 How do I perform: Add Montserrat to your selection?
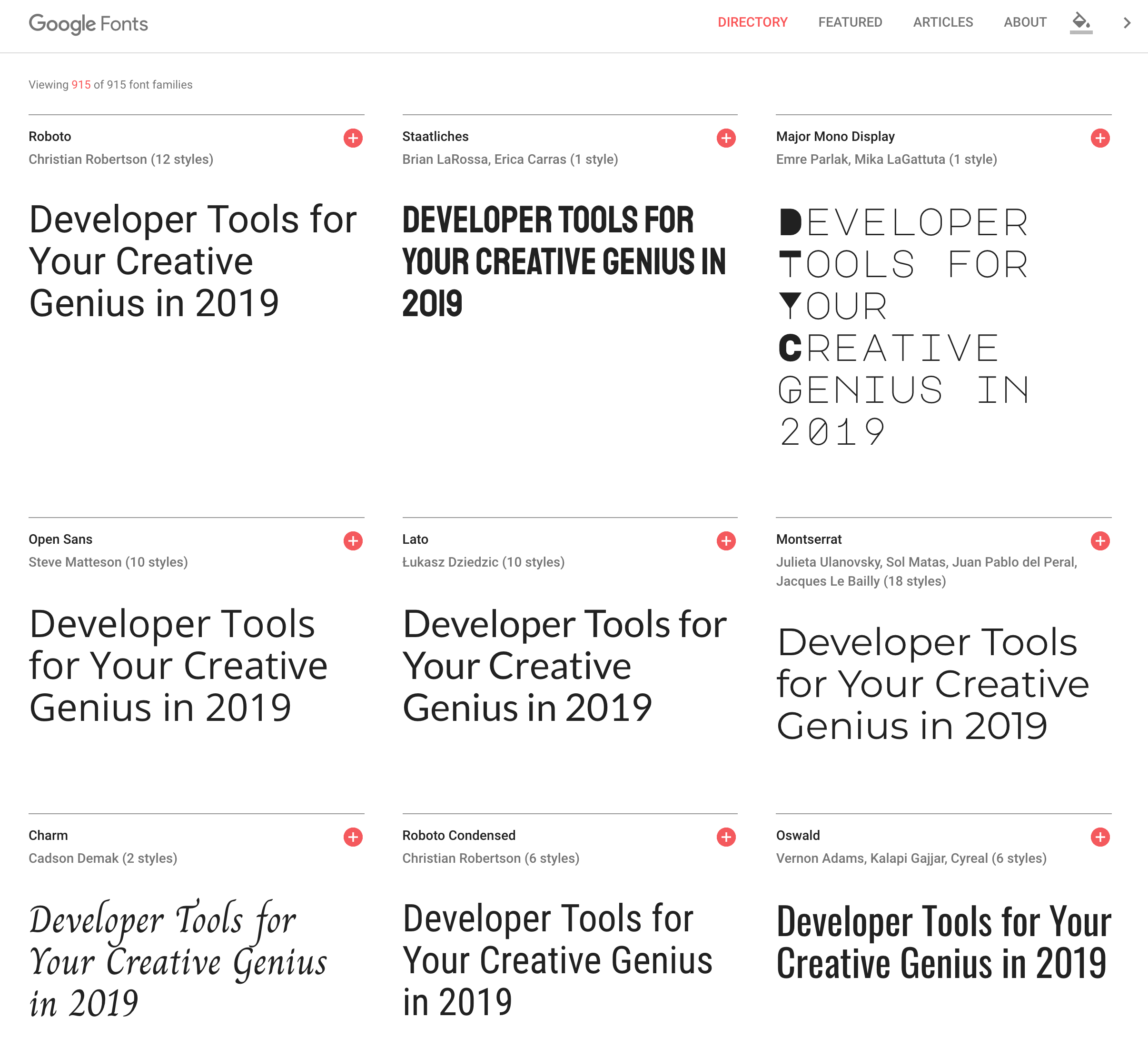(1099, 541)
